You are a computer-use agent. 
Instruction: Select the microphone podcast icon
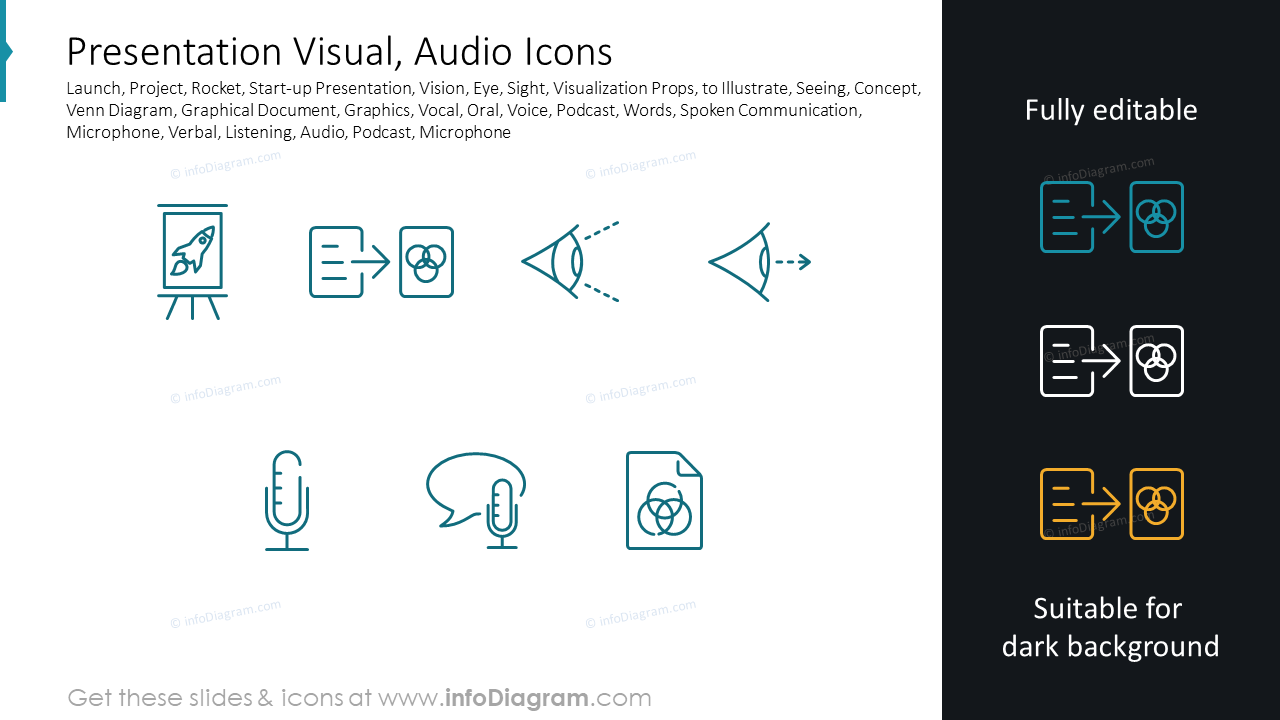(287, 500)
